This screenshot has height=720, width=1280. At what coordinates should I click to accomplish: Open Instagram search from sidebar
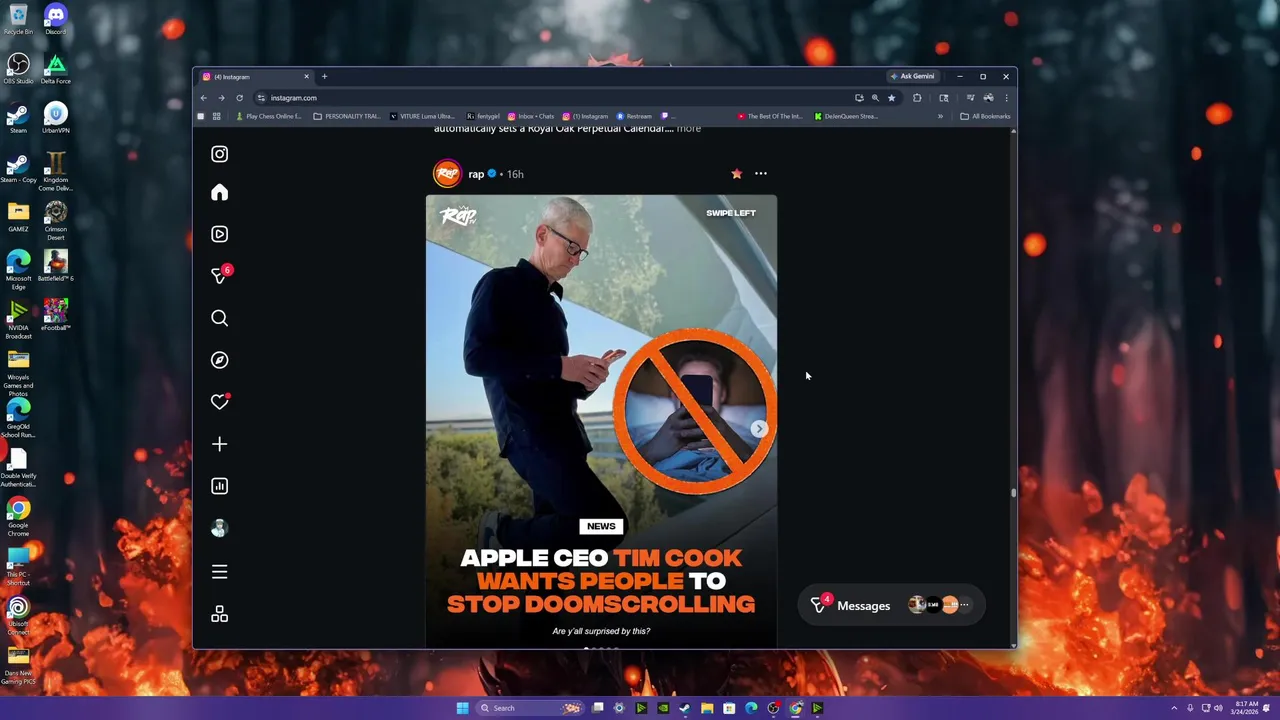[219, 318]
